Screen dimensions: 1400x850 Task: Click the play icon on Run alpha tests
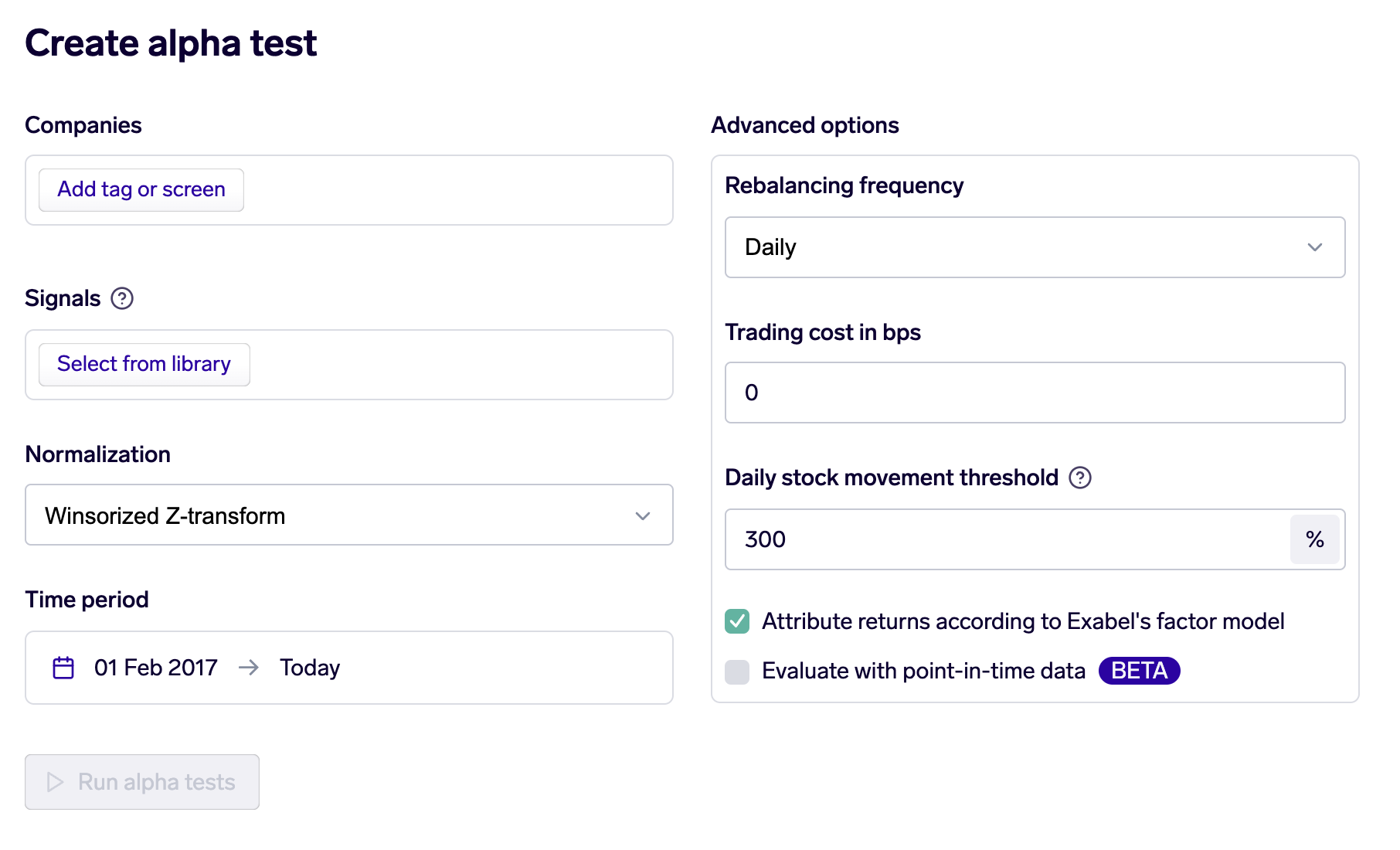pos(55,782)
